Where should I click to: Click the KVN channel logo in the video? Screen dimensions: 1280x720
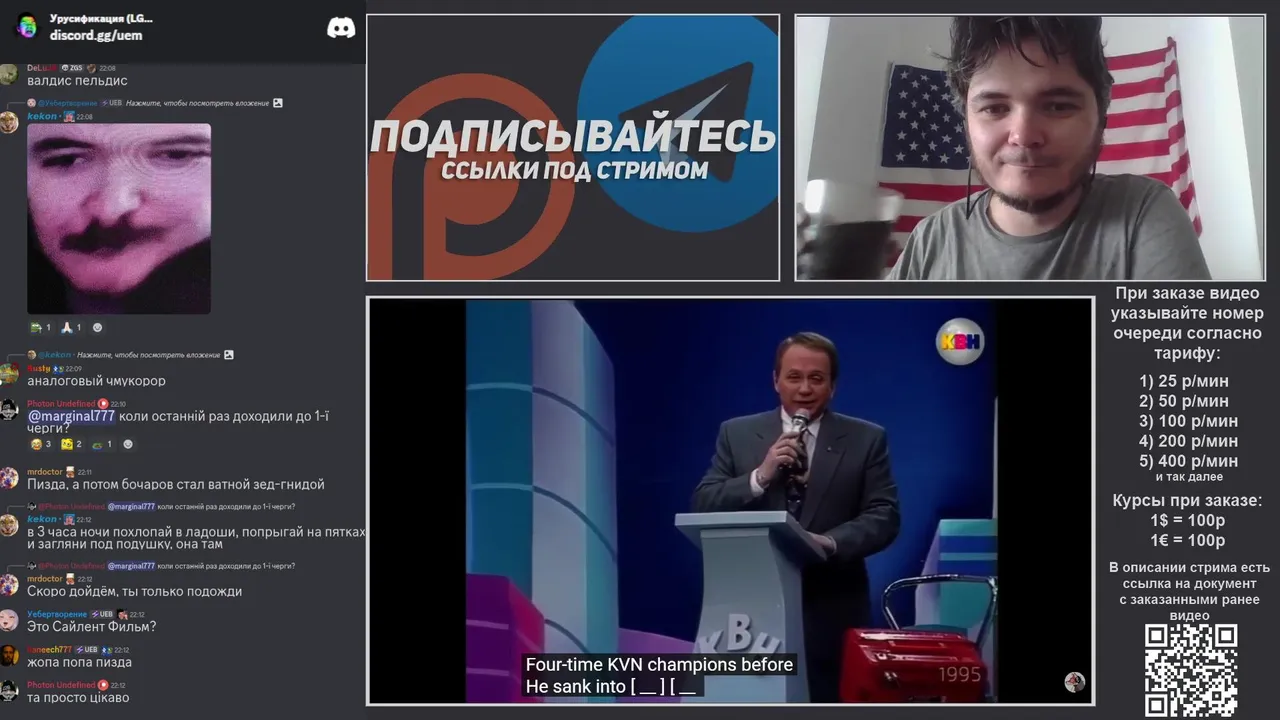pos(960,341)
